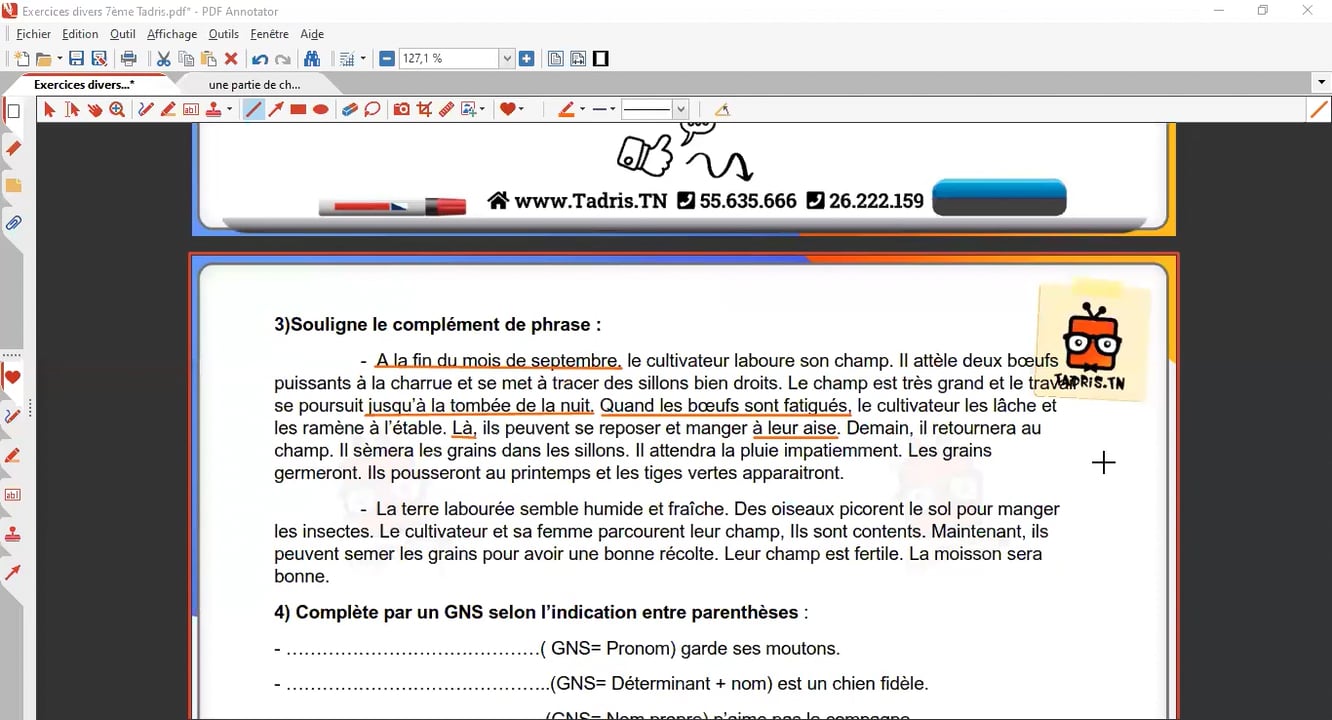Click the Insert image tool

click(x=469, y=110)
